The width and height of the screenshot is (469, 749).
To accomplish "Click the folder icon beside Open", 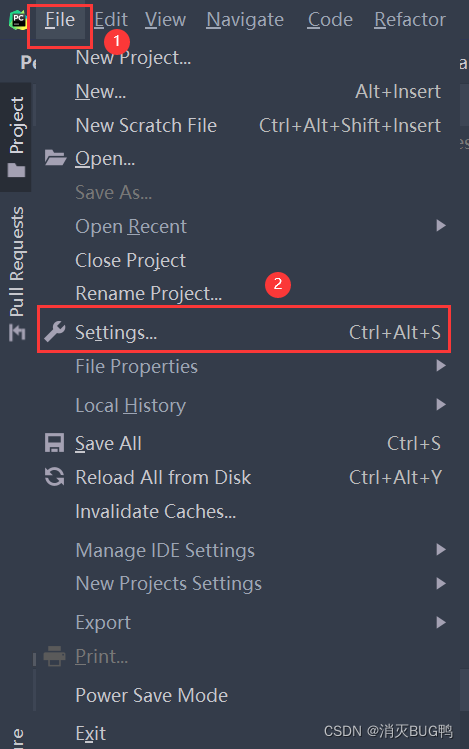I will pos(55,158).
